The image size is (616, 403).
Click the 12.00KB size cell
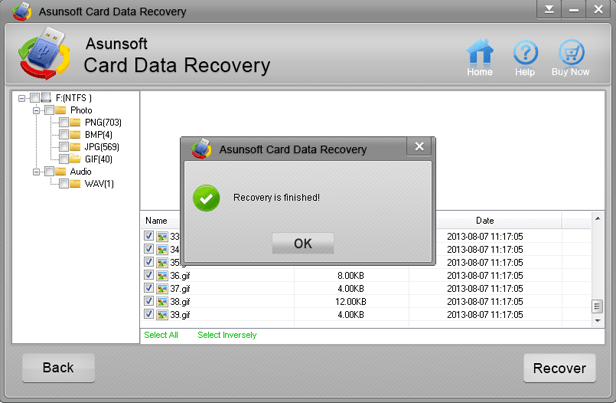pyautogui.click(x=351, y=302)
